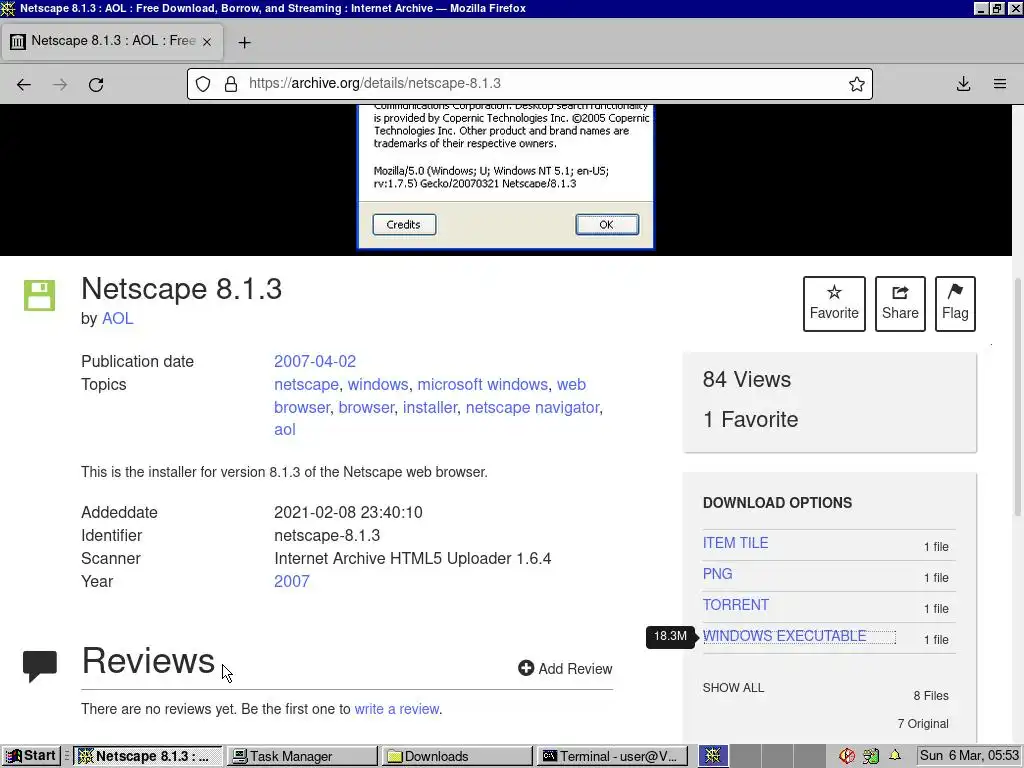Viewport: 1024px width, 768px height.
Task: Go back to the previous page
Action: [x=24, y=84]
